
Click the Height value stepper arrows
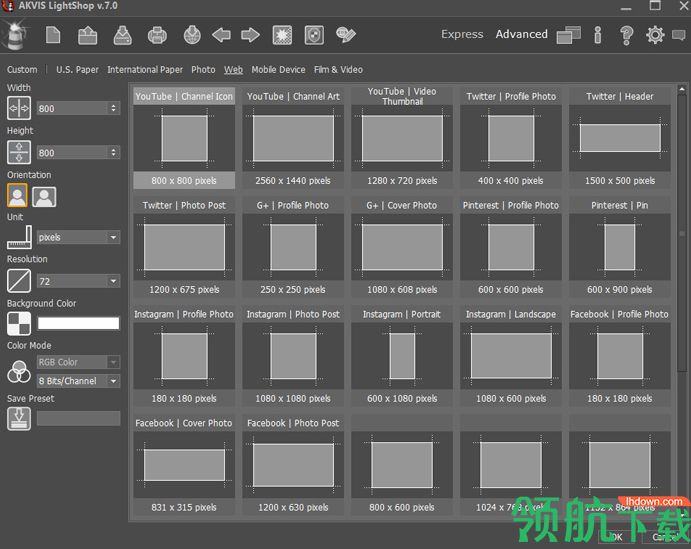(x=114, y=152)
